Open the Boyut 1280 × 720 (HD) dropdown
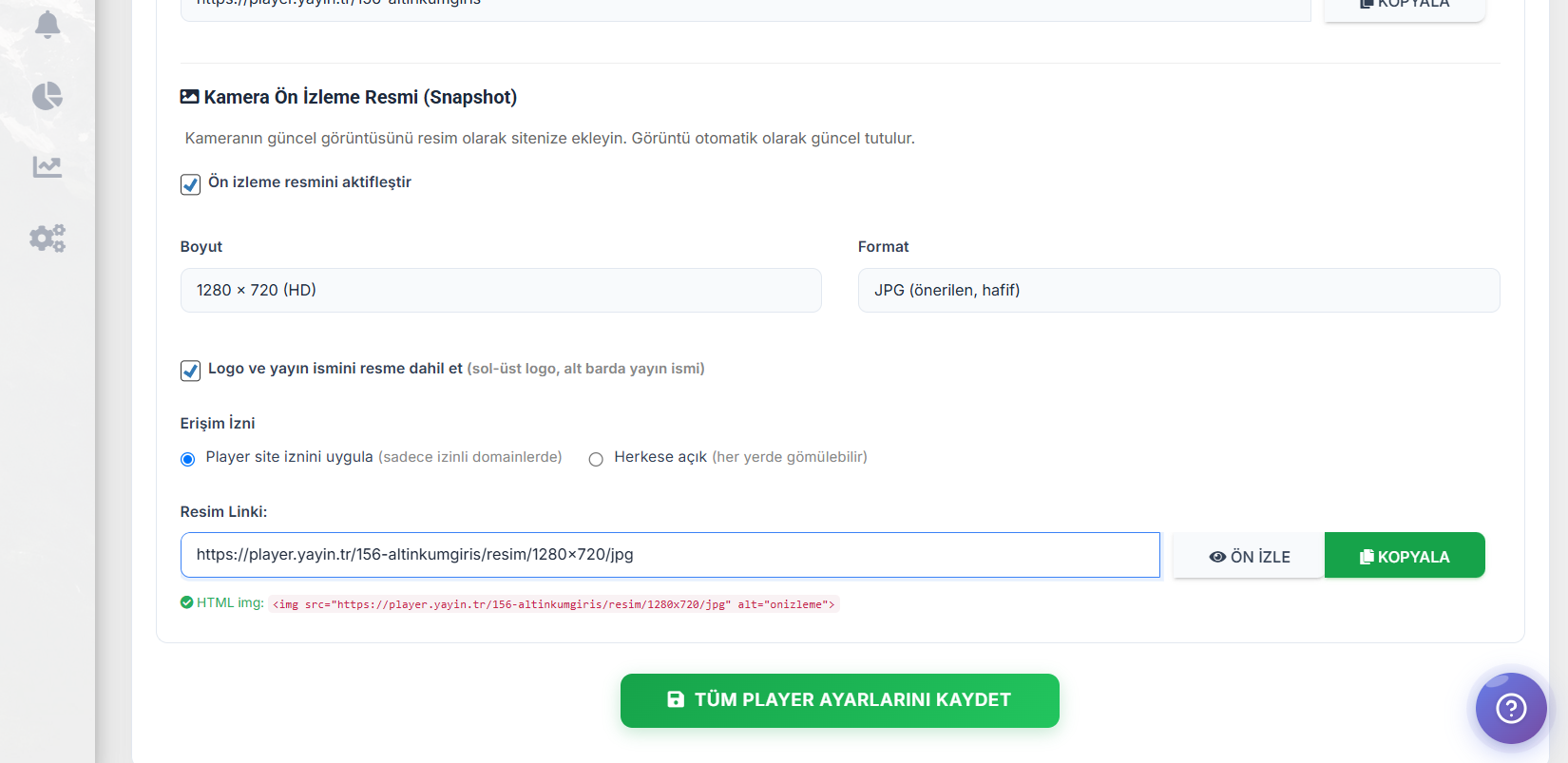Image resolution: width=1568 pixels, height=763 pixels. coord(501,290)
